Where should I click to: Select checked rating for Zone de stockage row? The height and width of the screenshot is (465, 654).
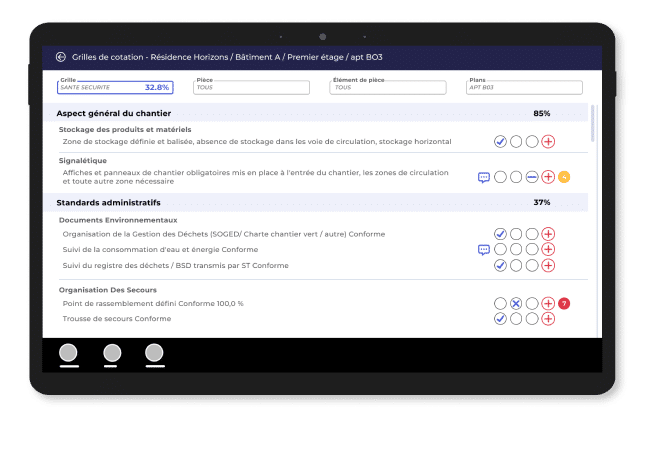tap(500, 142)
